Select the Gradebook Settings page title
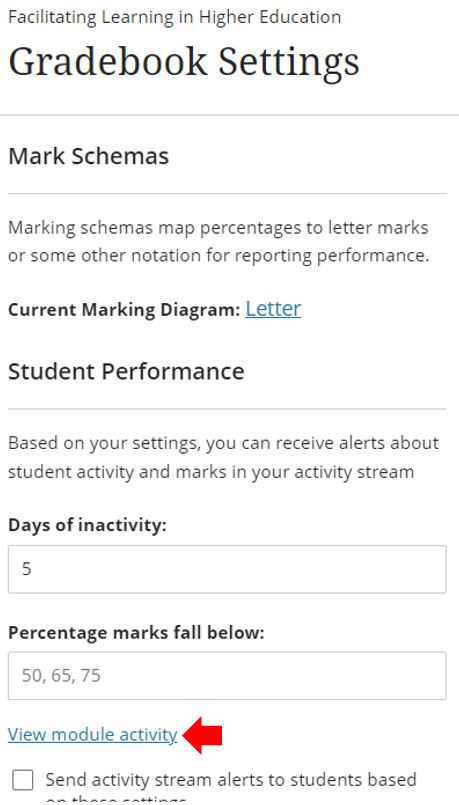The image size is (459, 805). tap(184, 62)
